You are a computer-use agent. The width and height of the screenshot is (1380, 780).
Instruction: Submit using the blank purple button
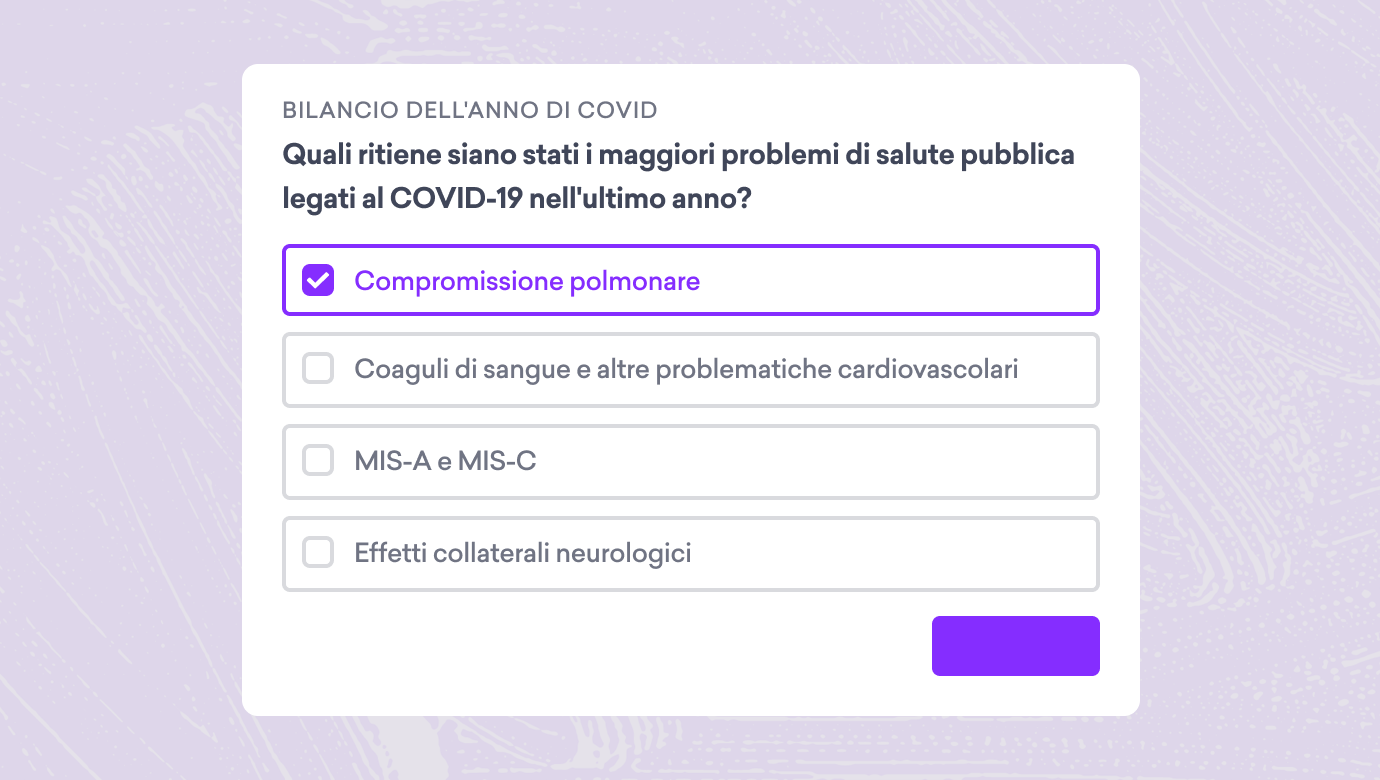coord(1016,646)
